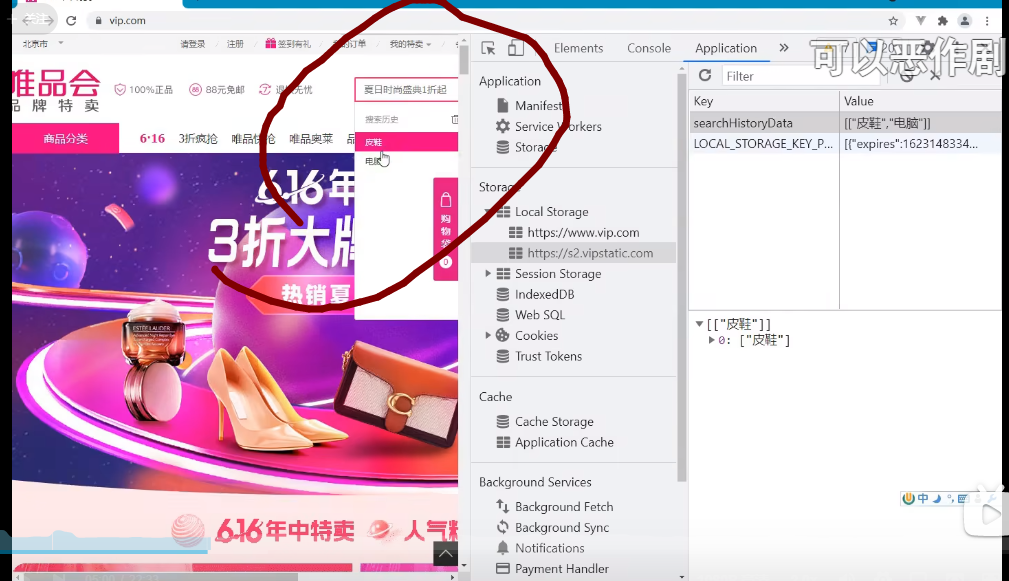This screenshot has width=1009, height=581.
Task: Expand the Session Storage tree node
Action: coord(488,273)
